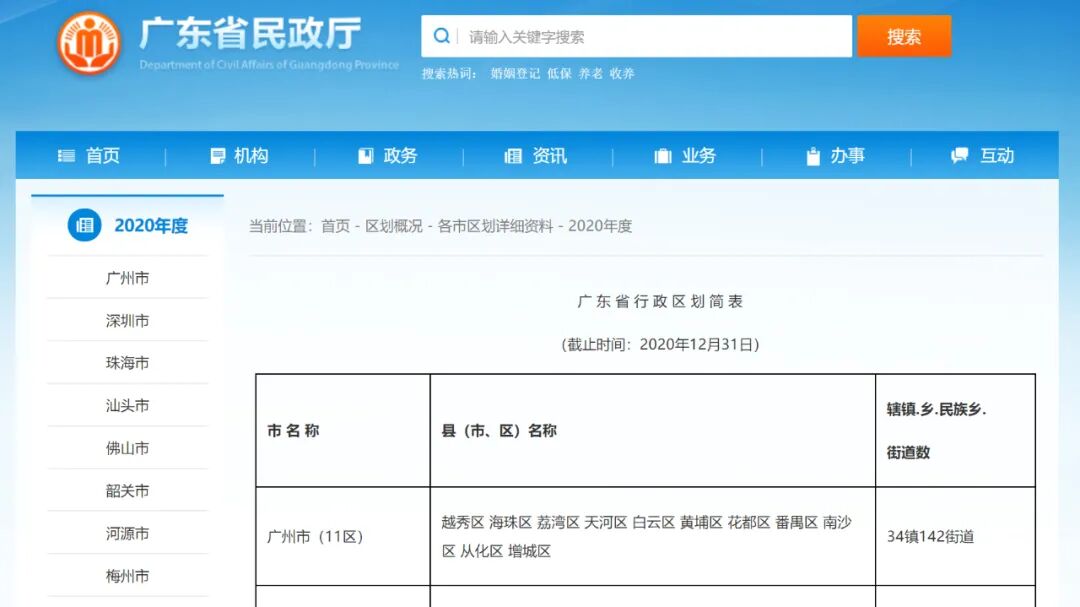Screen dimensions: 1080x607
Task: Select hot search term 养老
Action: point(590,74)
